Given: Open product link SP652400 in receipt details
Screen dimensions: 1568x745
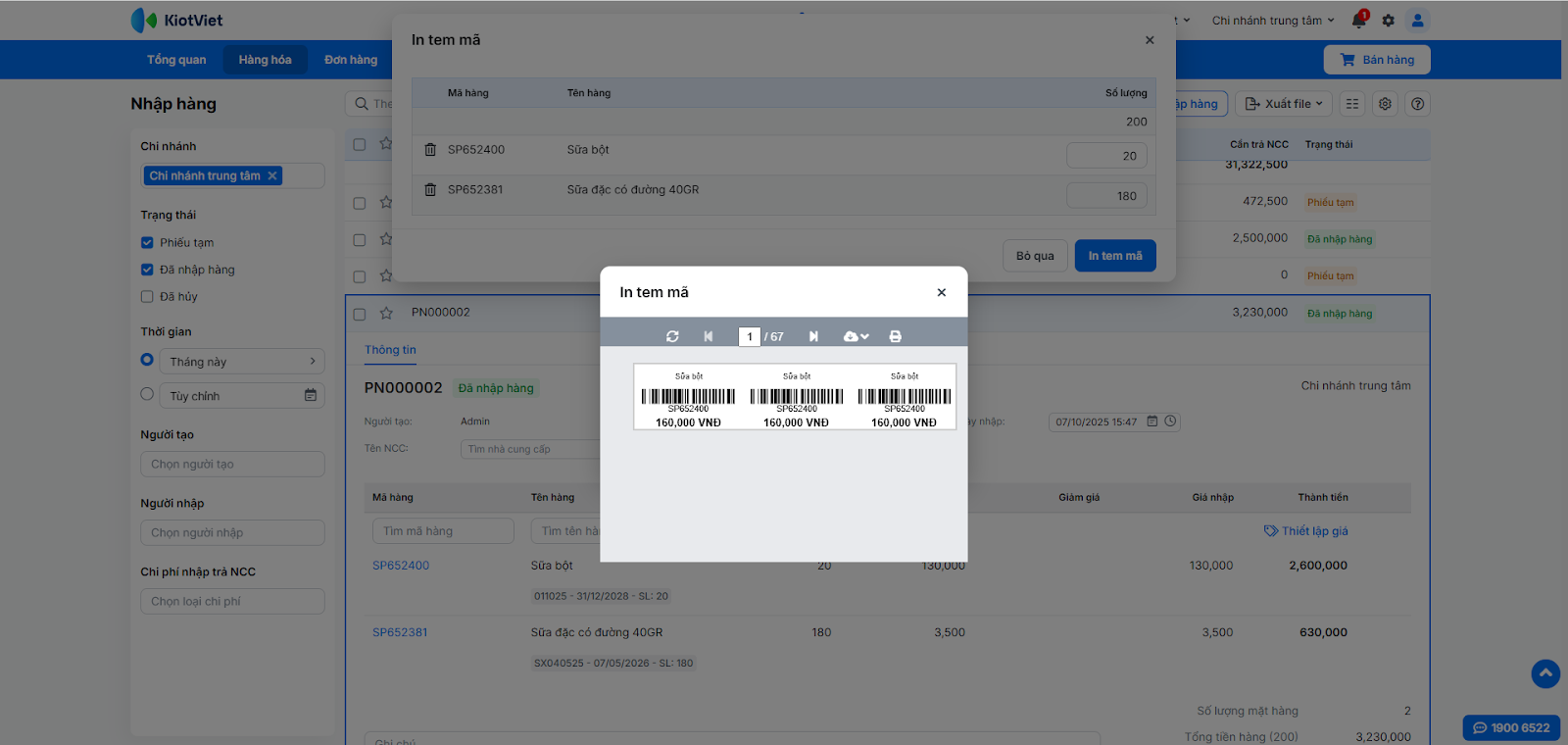Looking at the screenshot, I should click(x=401, y=566).
